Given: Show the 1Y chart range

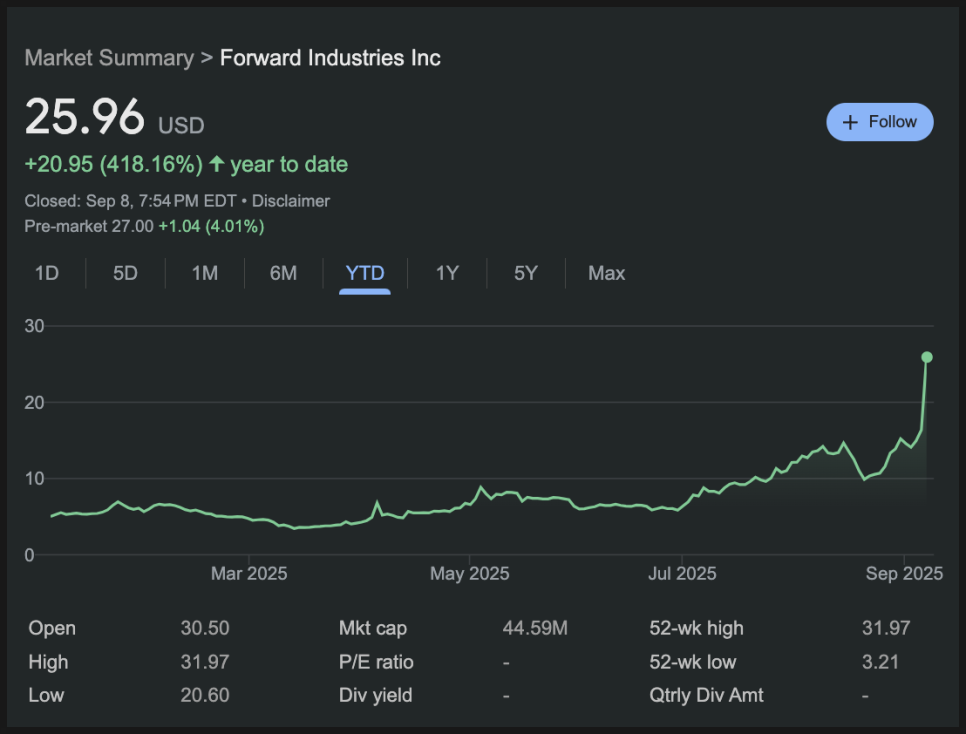Looking at the screenshot, I should [447, 273].
